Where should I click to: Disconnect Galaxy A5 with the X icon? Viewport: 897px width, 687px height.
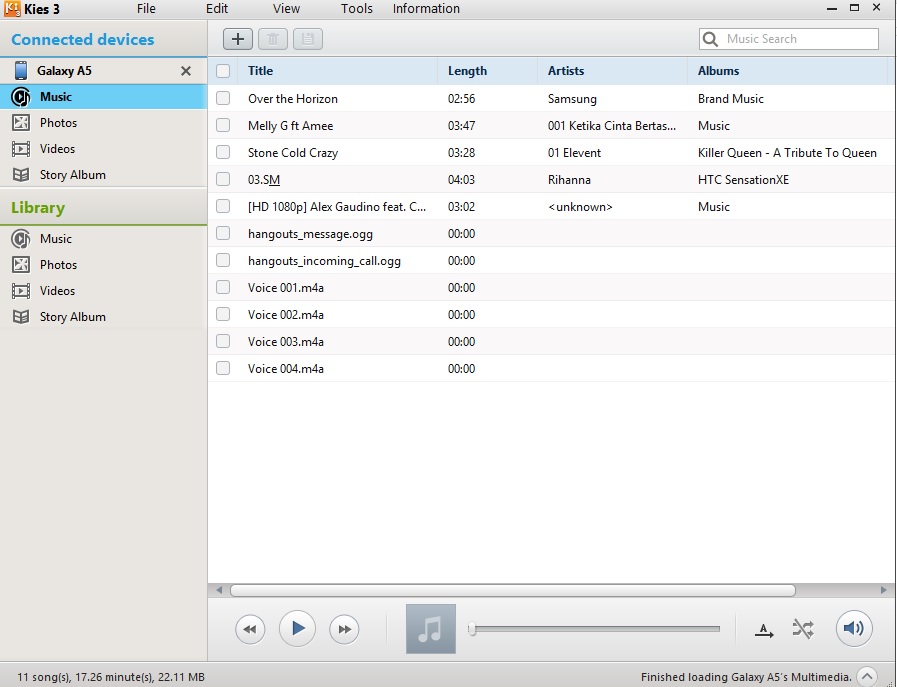click(185, 71)
